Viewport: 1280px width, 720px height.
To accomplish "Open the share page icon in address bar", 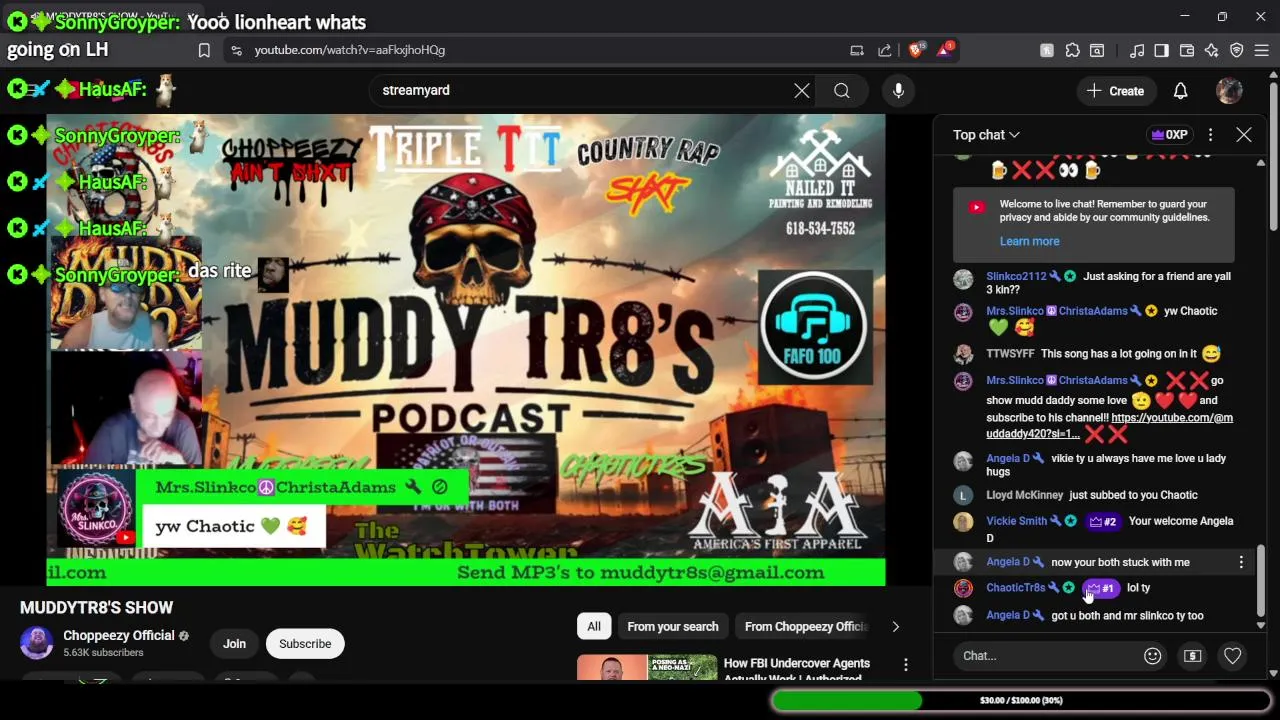I will click(884, 50).
